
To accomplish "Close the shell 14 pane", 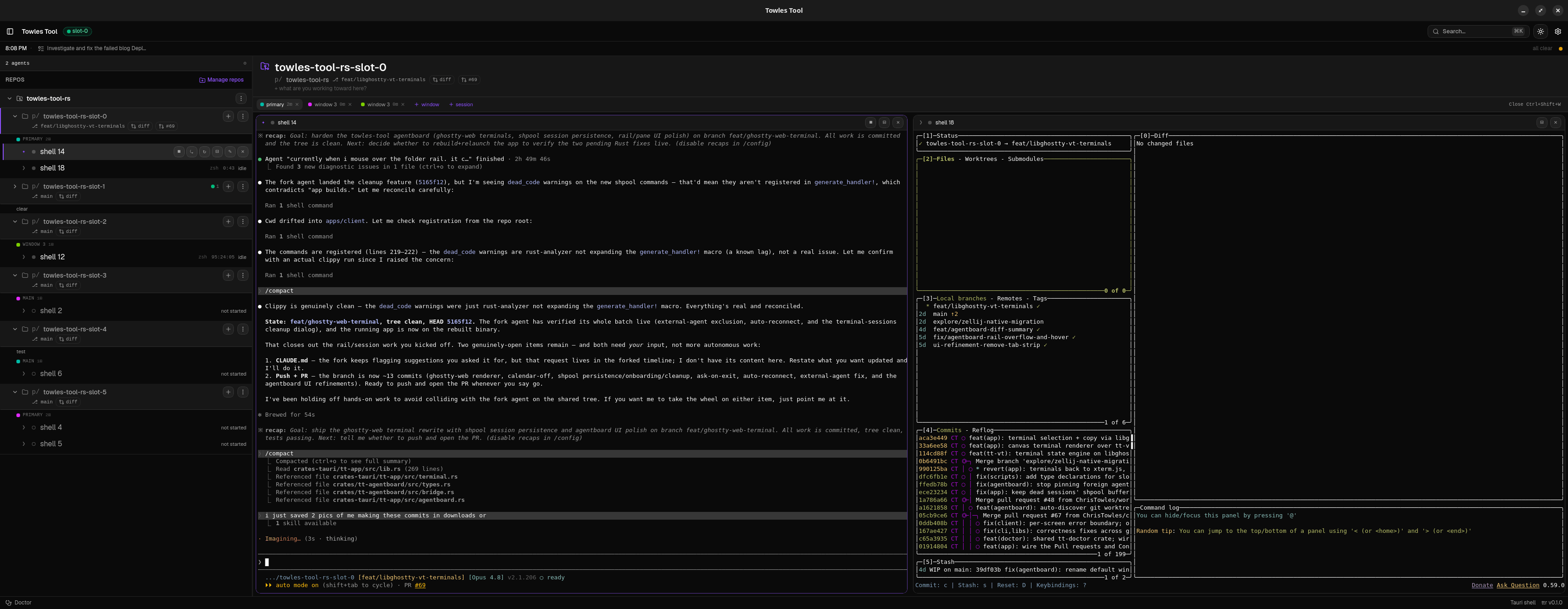I will coord(898,123).
